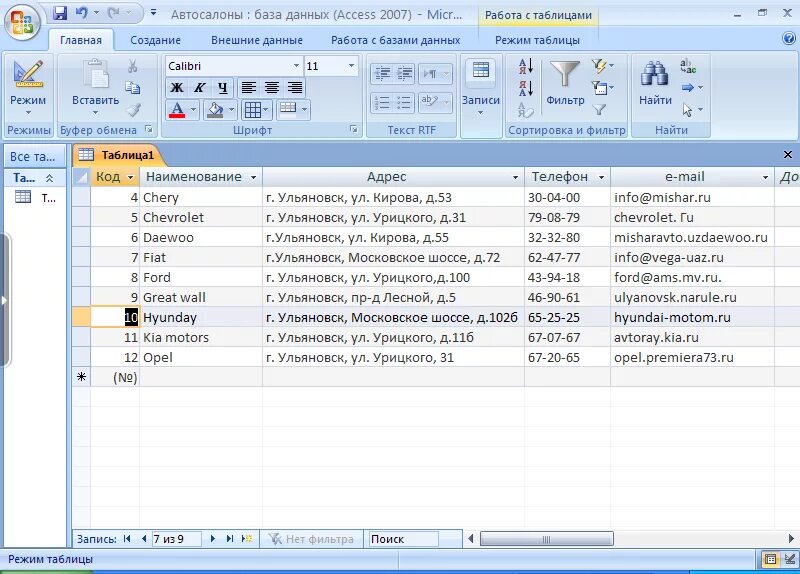800x574 pixels.
Task: Switch to datasheet view in status bar
Action: click(x=770, y=559)
